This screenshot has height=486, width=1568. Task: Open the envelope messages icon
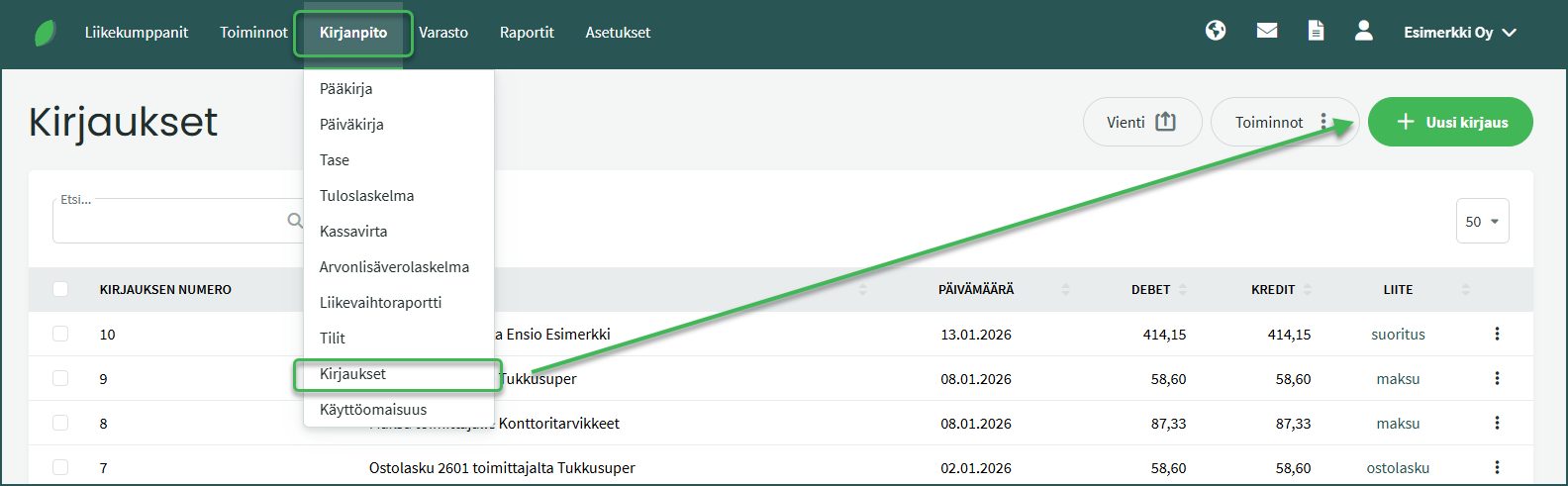point(1267,32)
